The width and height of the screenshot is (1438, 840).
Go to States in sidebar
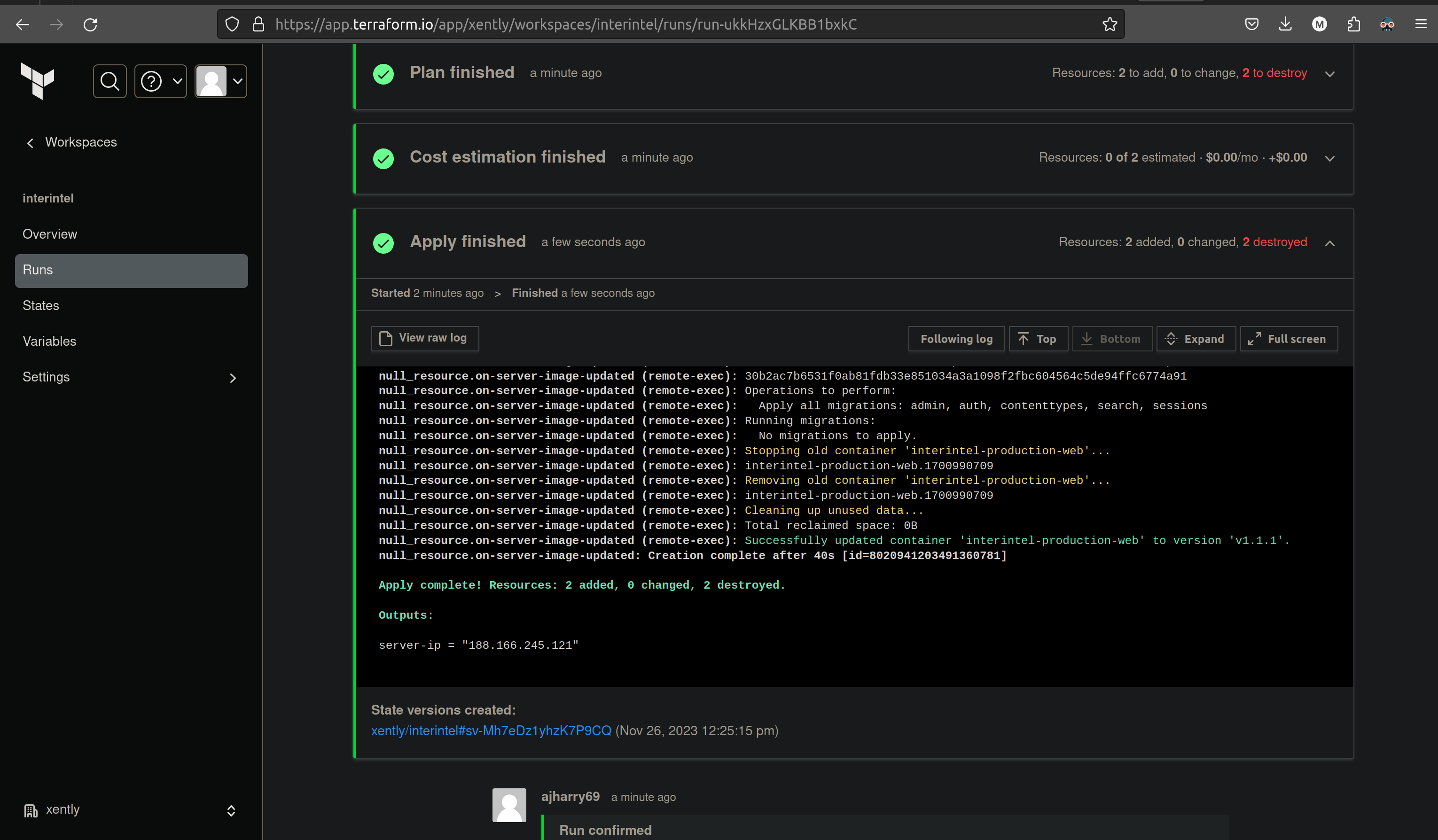[x=41, y=305]
